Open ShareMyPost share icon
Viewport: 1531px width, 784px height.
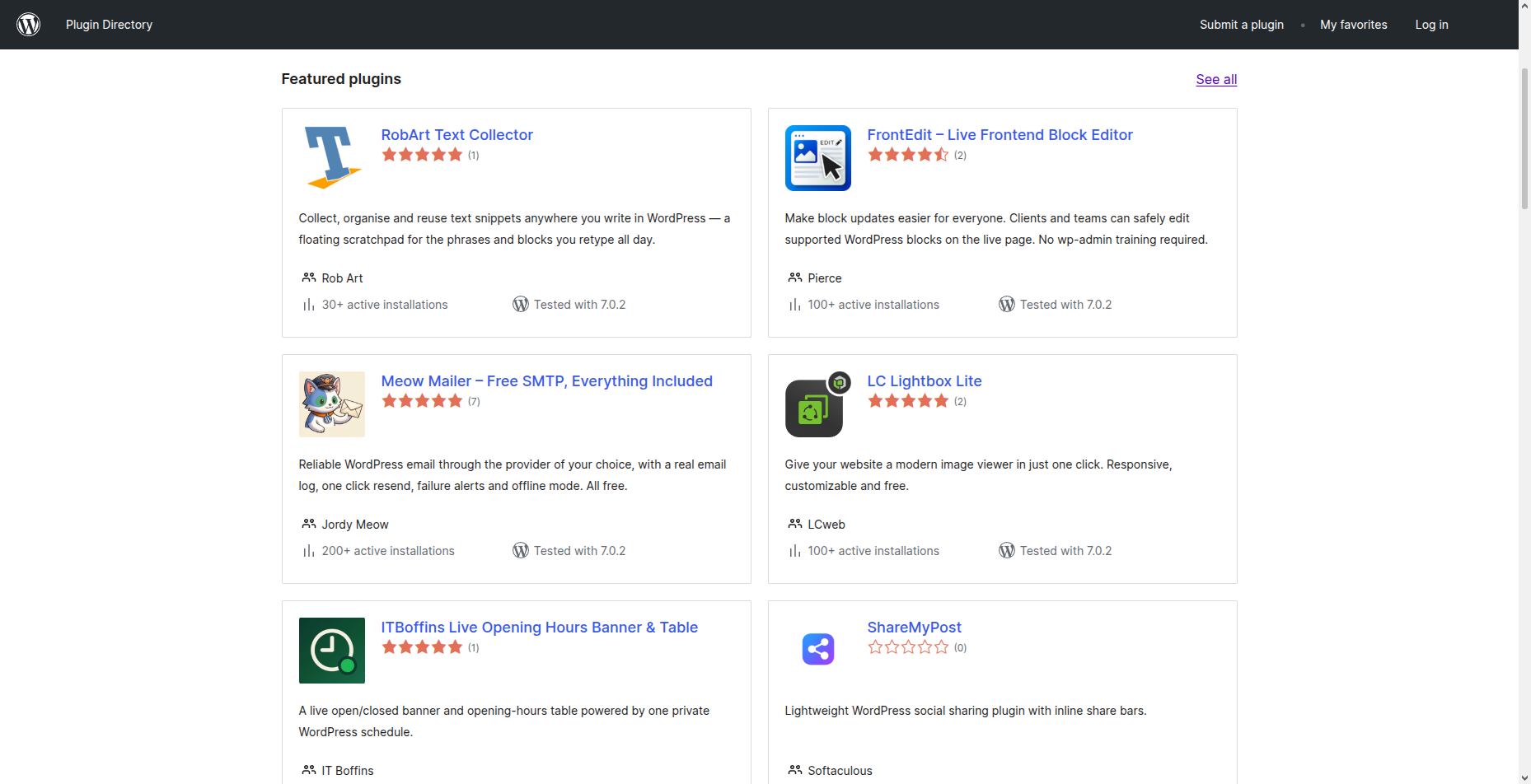[818, 650]
